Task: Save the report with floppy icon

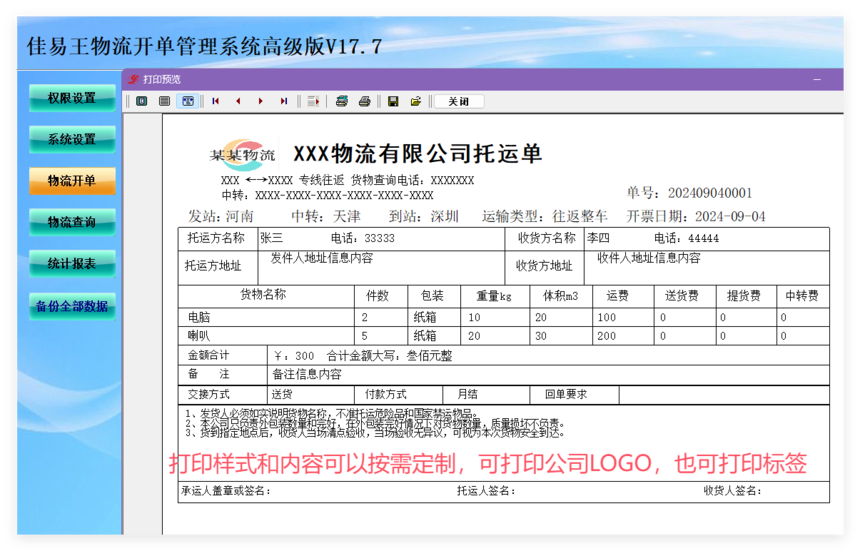Action: [x=393, y=101]
